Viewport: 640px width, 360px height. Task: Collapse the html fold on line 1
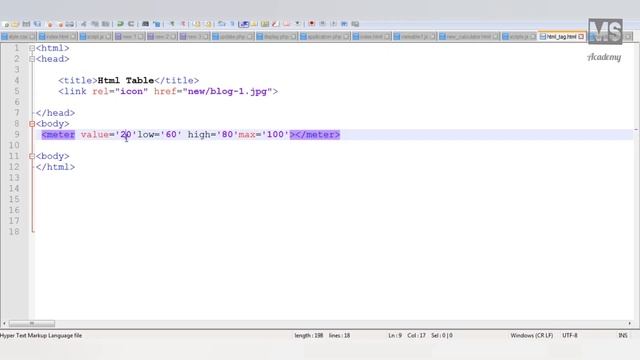[32, 48]
